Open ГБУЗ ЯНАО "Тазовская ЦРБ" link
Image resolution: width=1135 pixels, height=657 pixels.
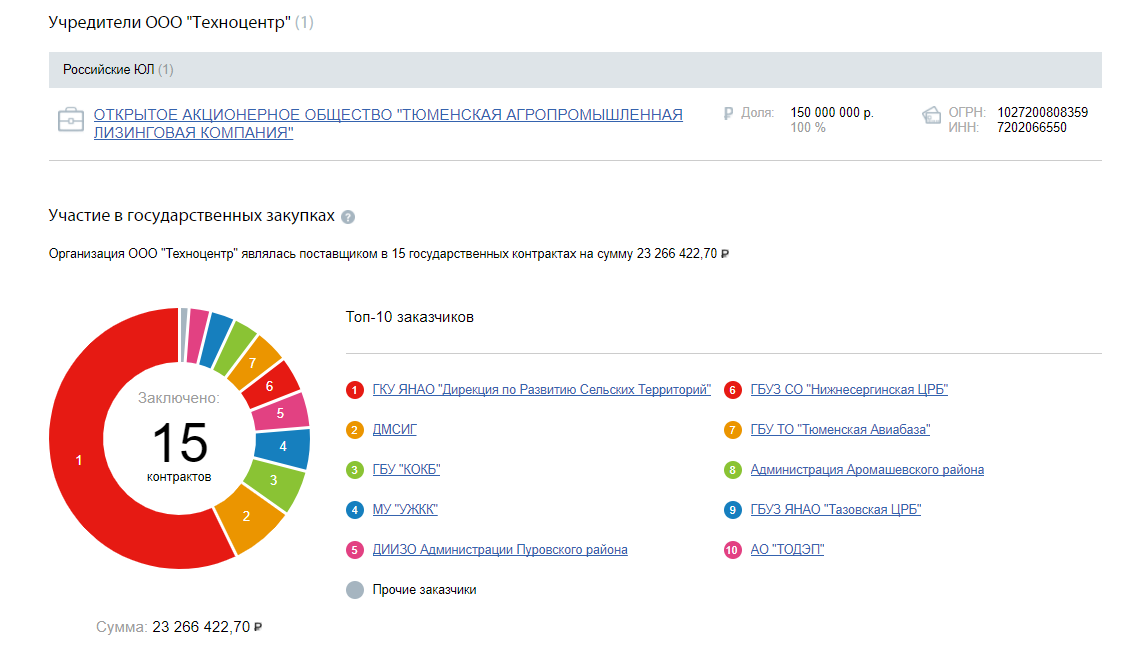(x=835, y=509)
